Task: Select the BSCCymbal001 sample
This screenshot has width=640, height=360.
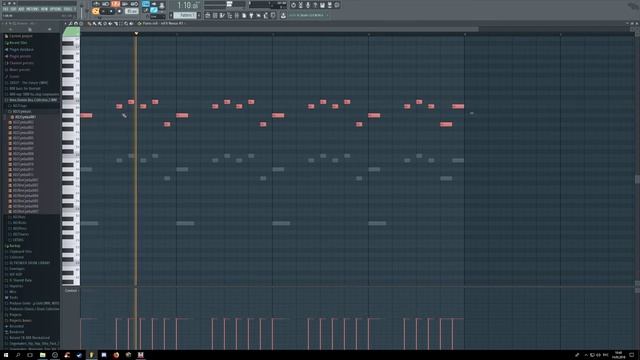Action: [24, 117]
